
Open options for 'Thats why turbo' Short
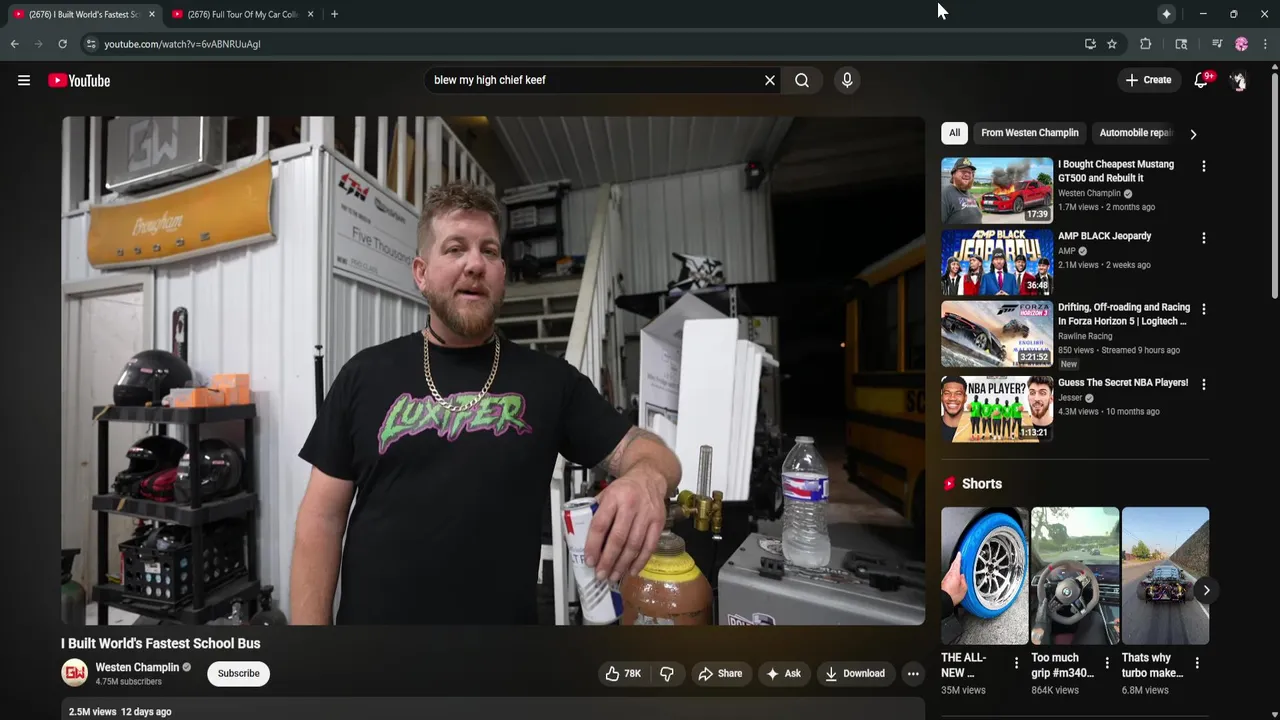point(1197,663)
